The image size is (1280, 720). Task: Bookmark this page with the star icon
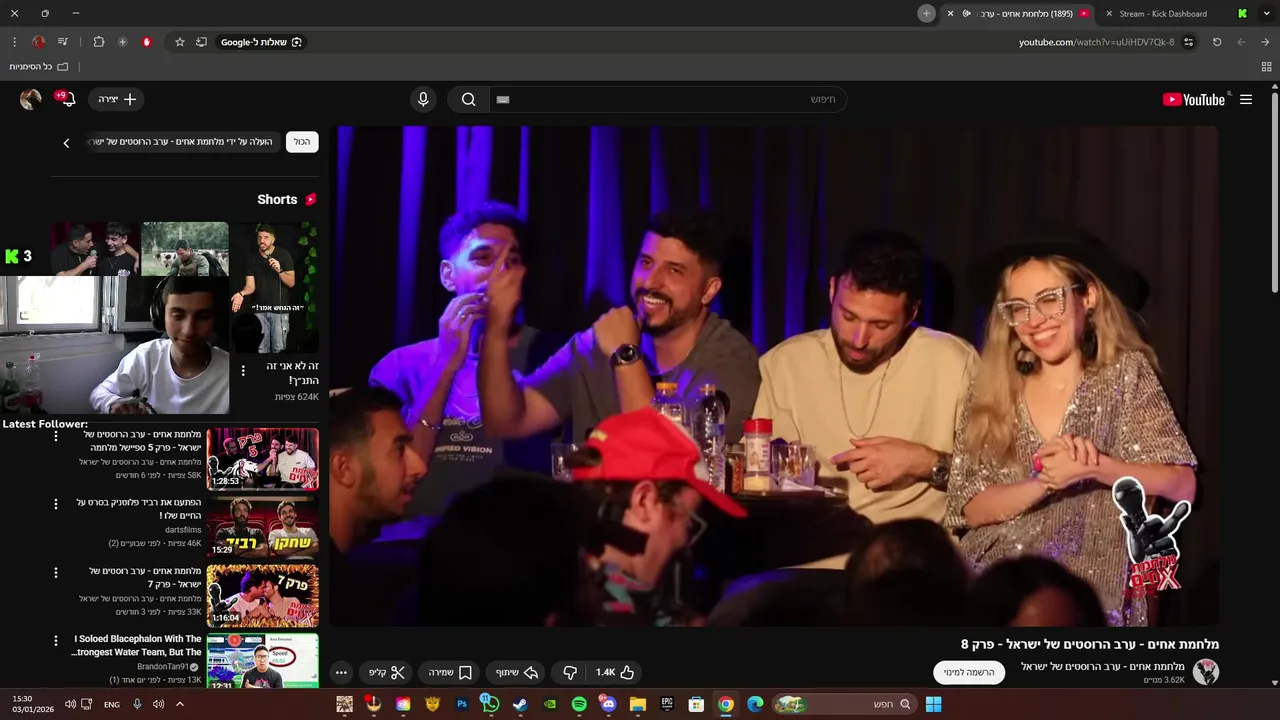(180, 42)
